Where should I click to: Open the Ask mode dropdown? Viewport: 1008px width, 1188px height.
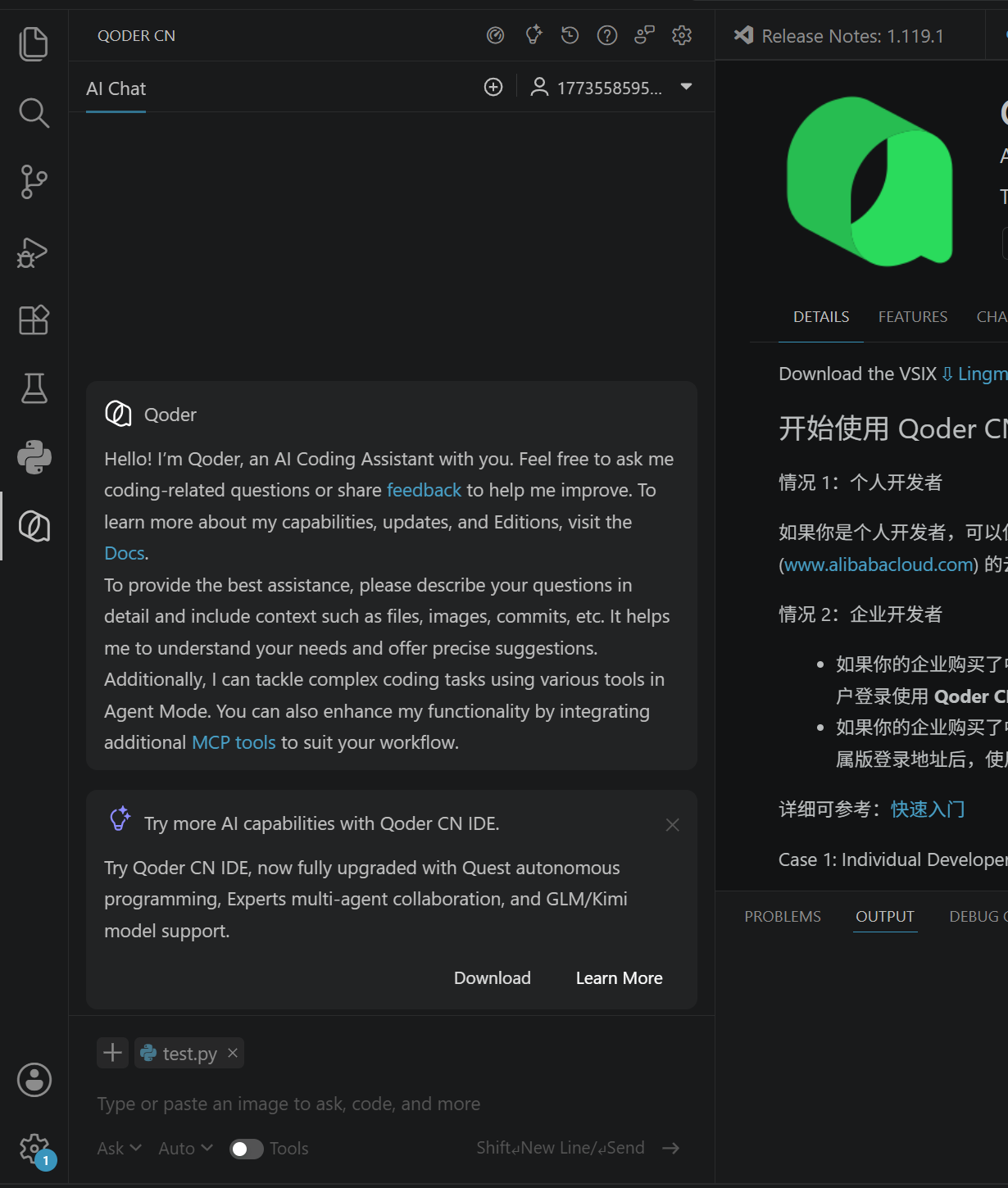(x=120, y=1149)
